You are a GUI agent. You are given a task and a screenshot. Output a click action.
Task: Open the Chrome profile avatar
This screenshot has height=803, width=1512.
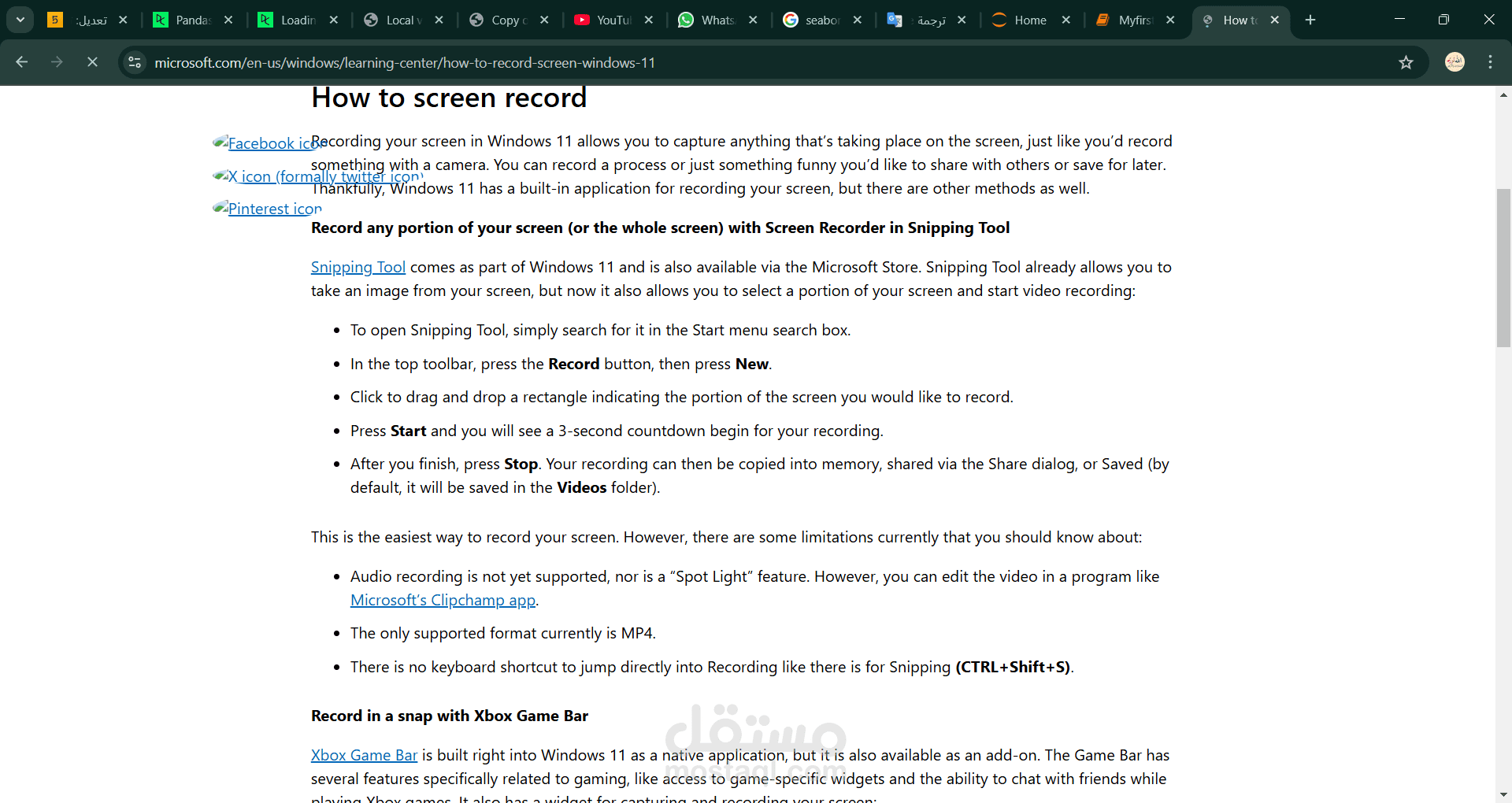[1455, 62]
